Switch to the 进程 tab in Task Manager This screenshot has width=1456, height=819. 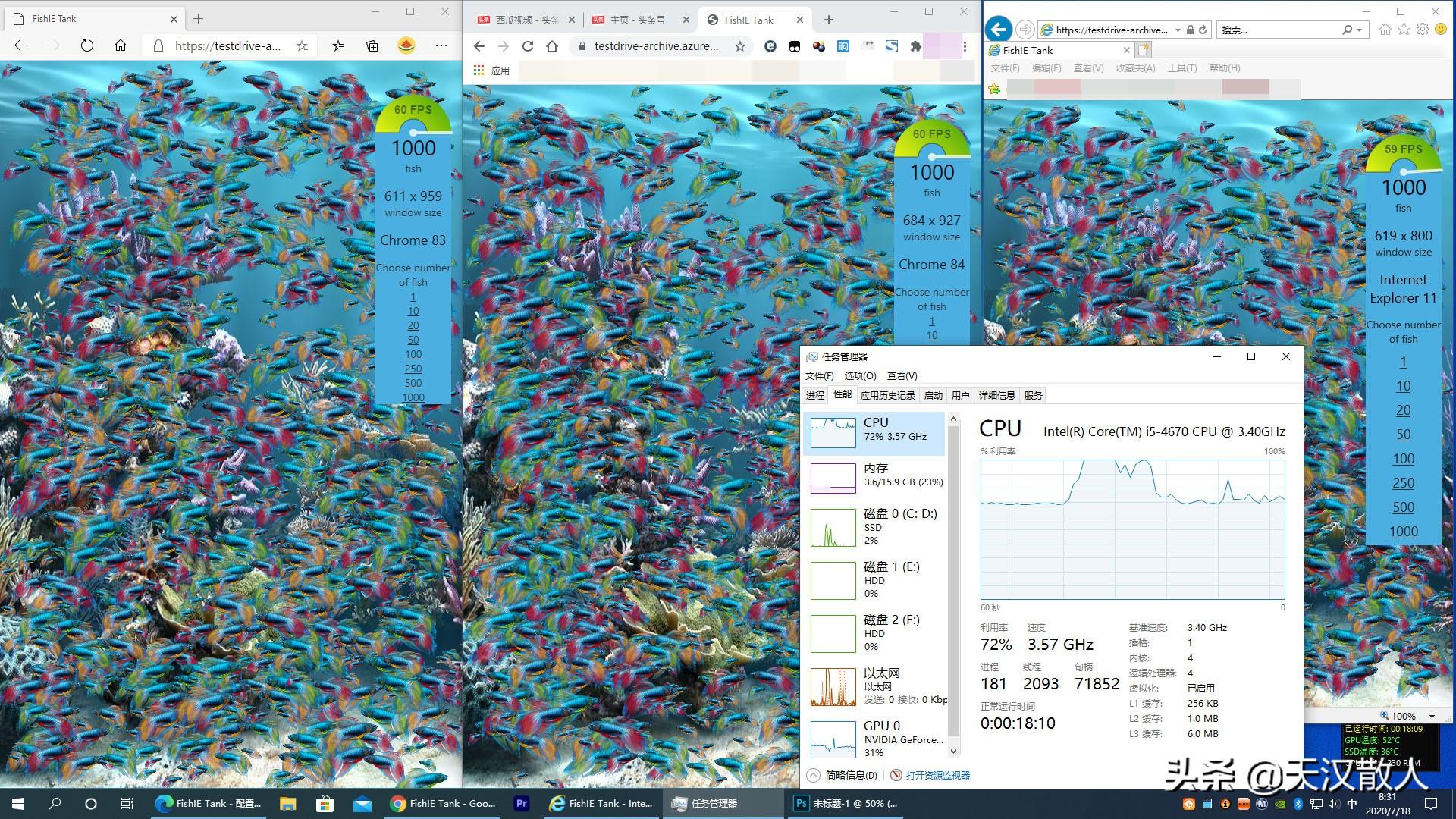[x=815, y=395]
